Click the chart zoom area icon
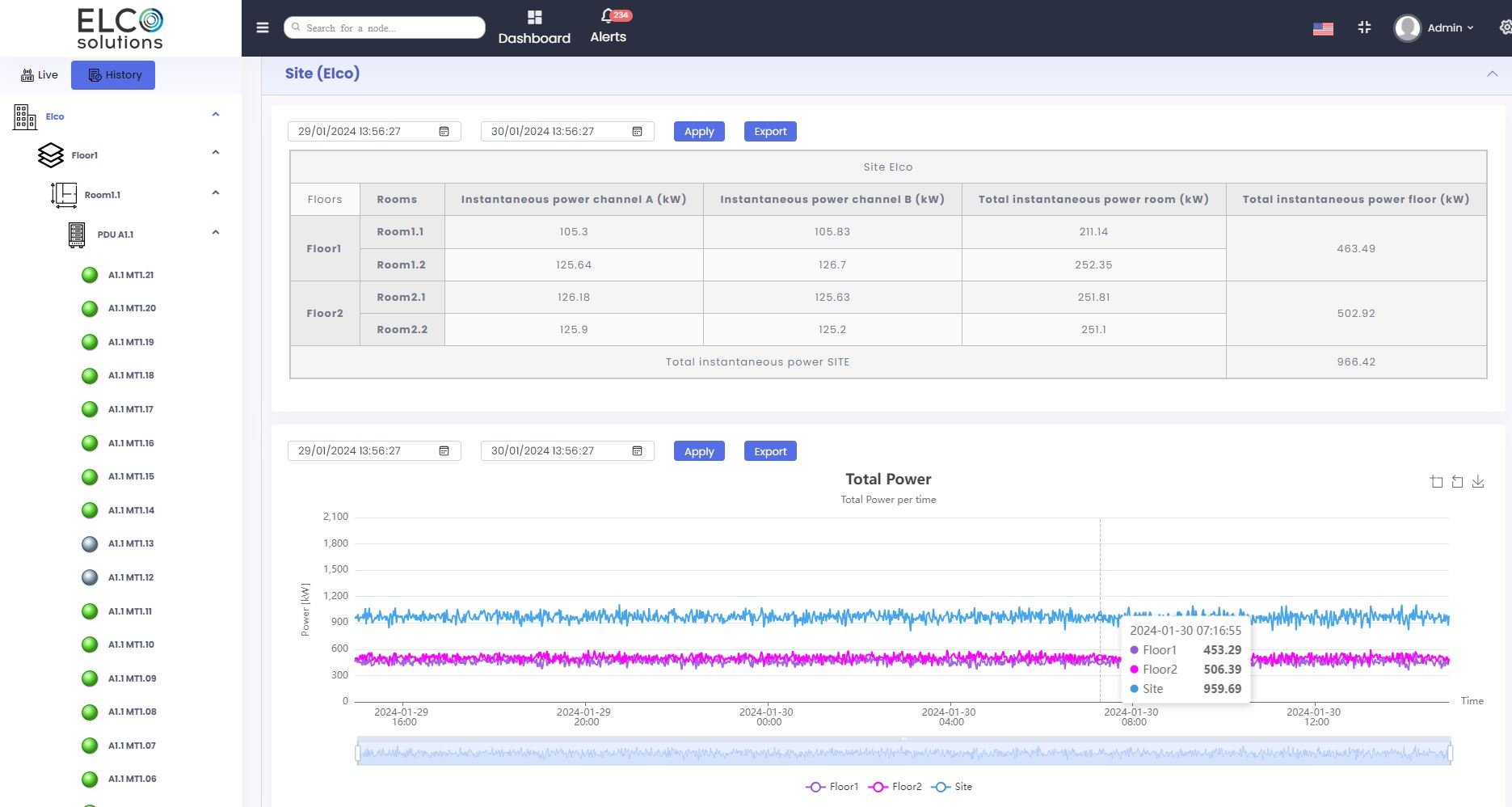Screen dimensions: 1512x807 (1436, 482)
